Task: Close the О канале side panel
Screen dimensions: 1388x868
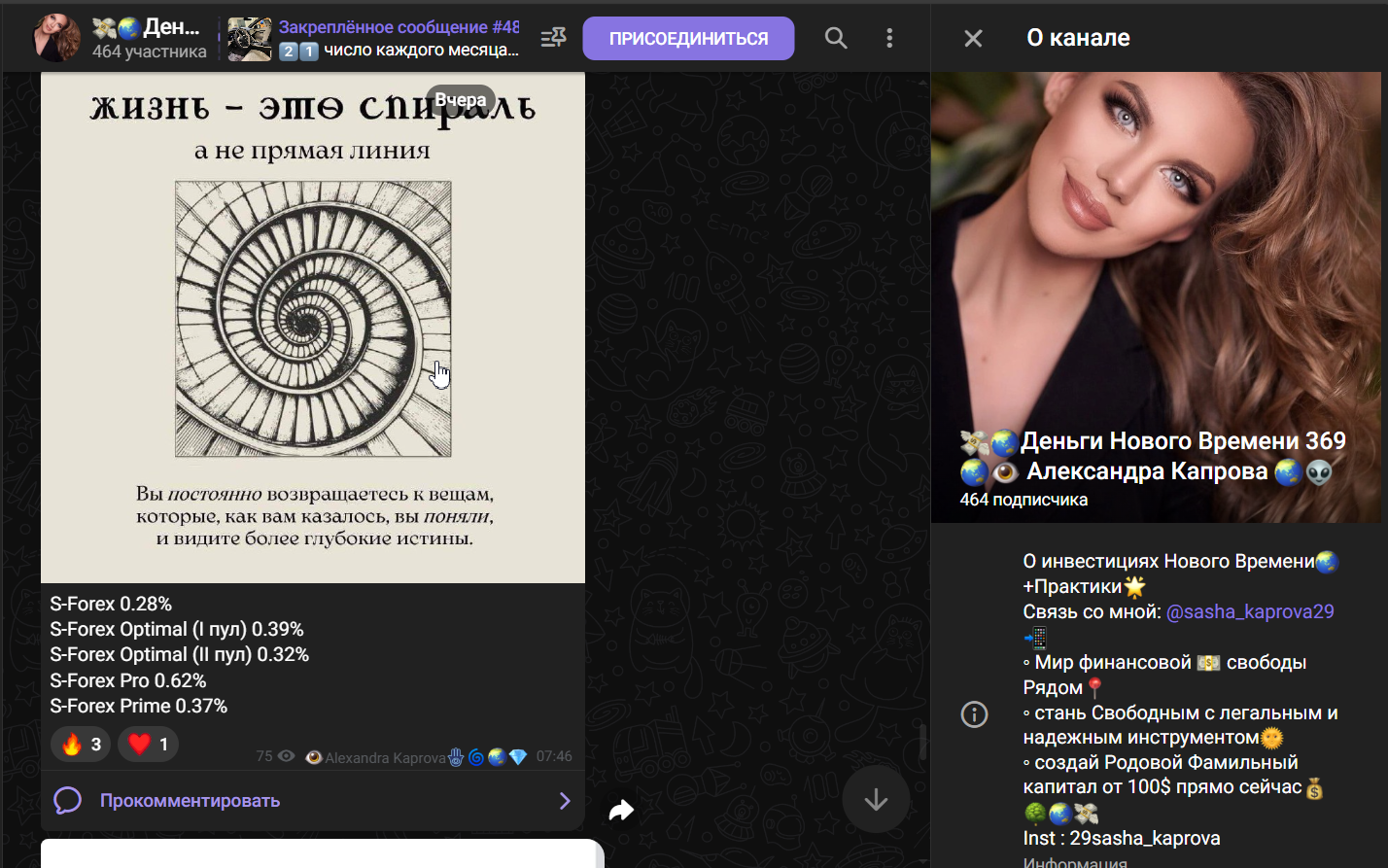Action: pos(973,38)
